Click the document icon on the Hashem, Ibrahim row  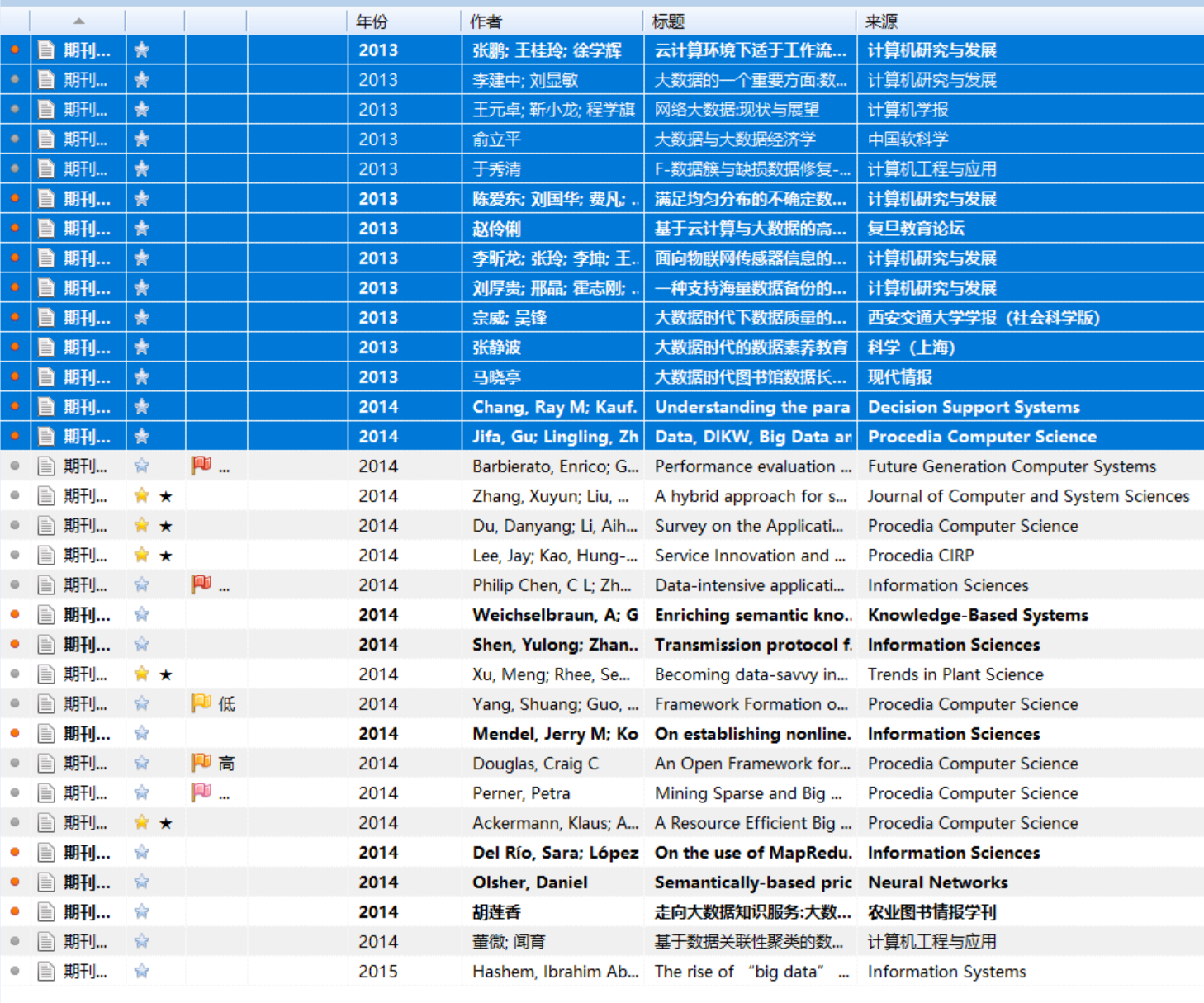(47, 972)
